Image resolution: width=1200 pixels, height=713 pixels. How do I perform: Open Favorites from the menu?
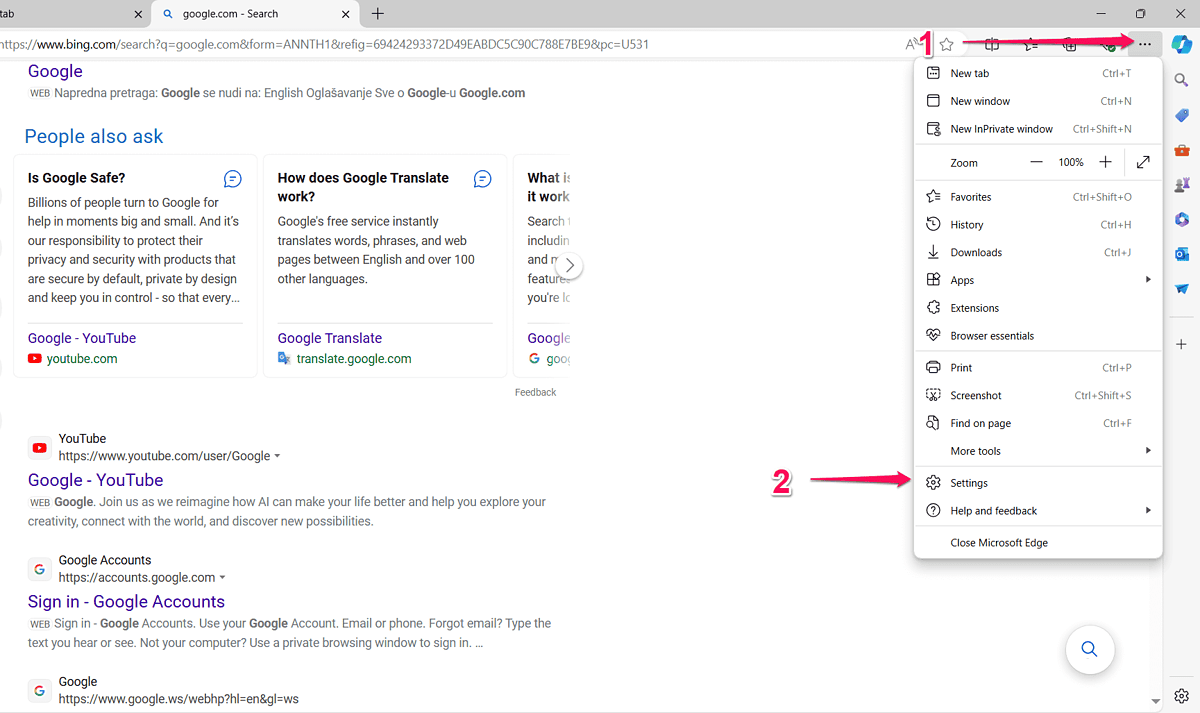1038,197
